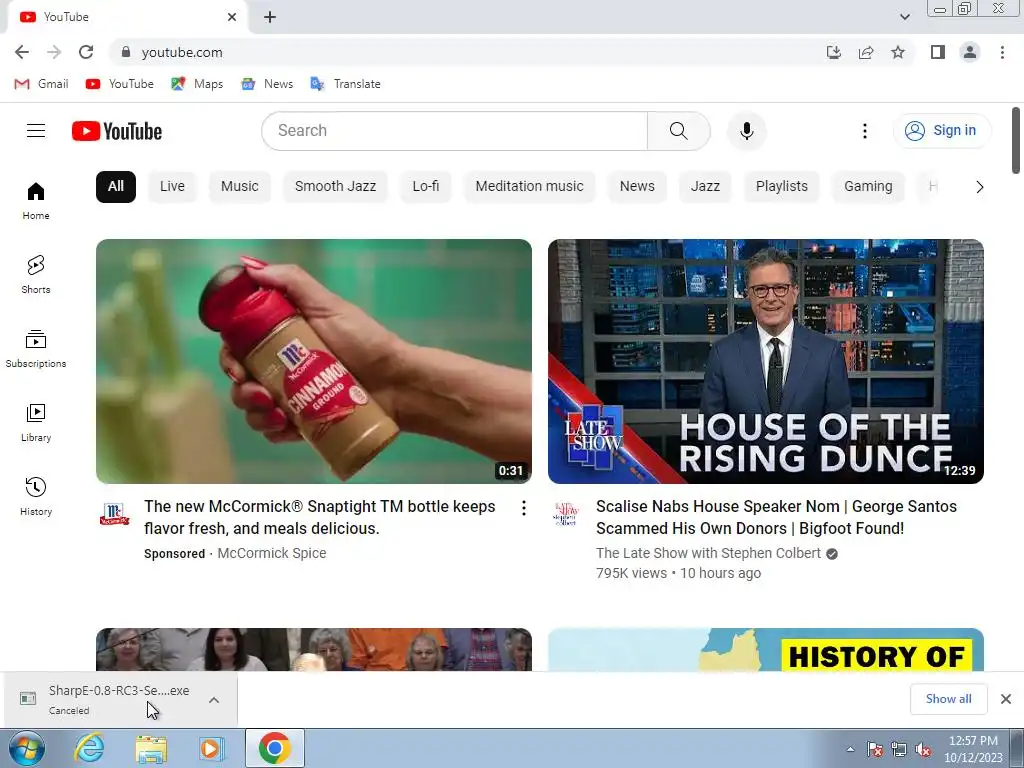
Task: Select the Jazz filter chip
Action: pyautogui.click(x=705, y=186)
